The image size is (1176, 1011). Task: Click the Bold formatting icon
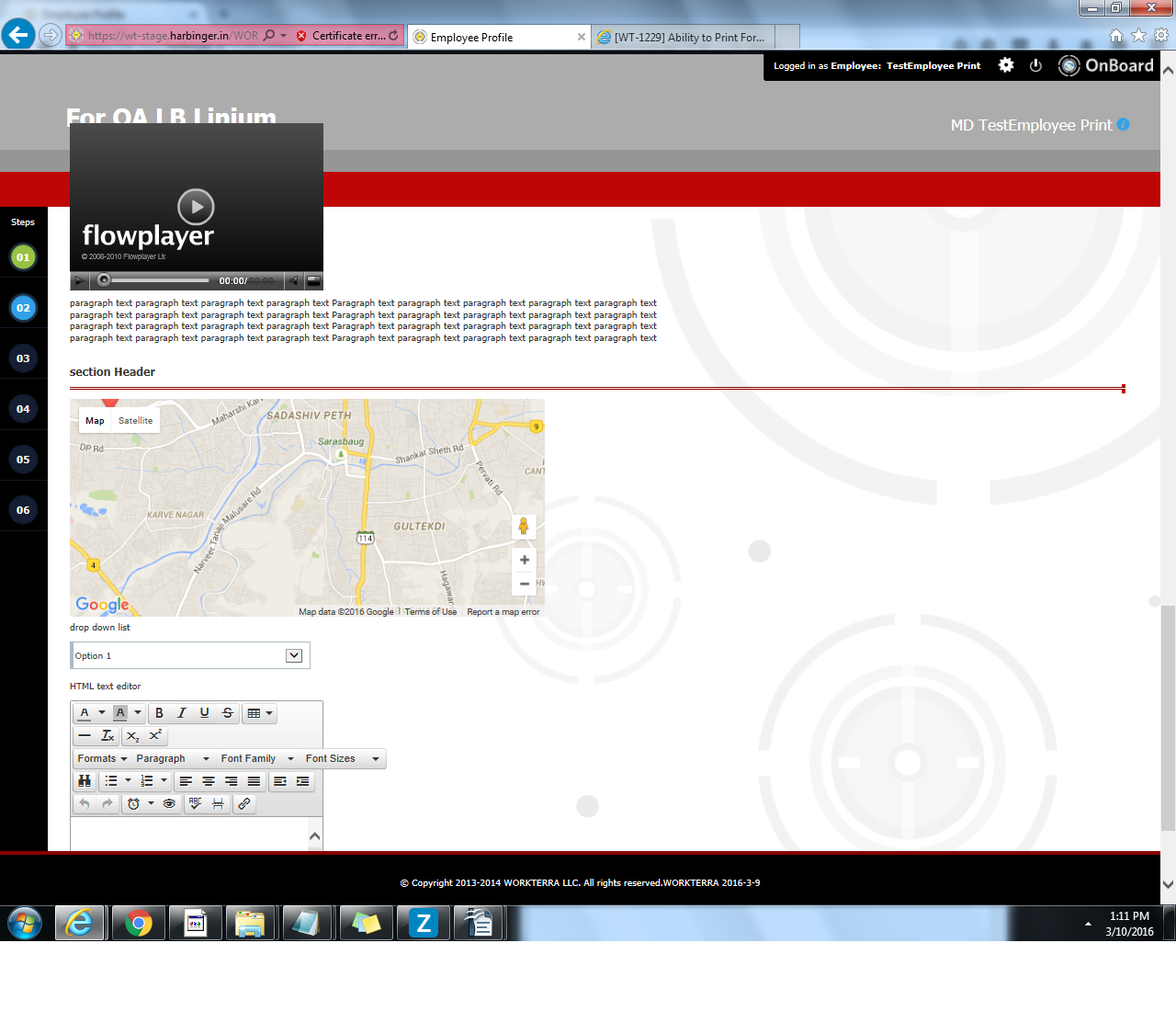[x=159, y=713]
